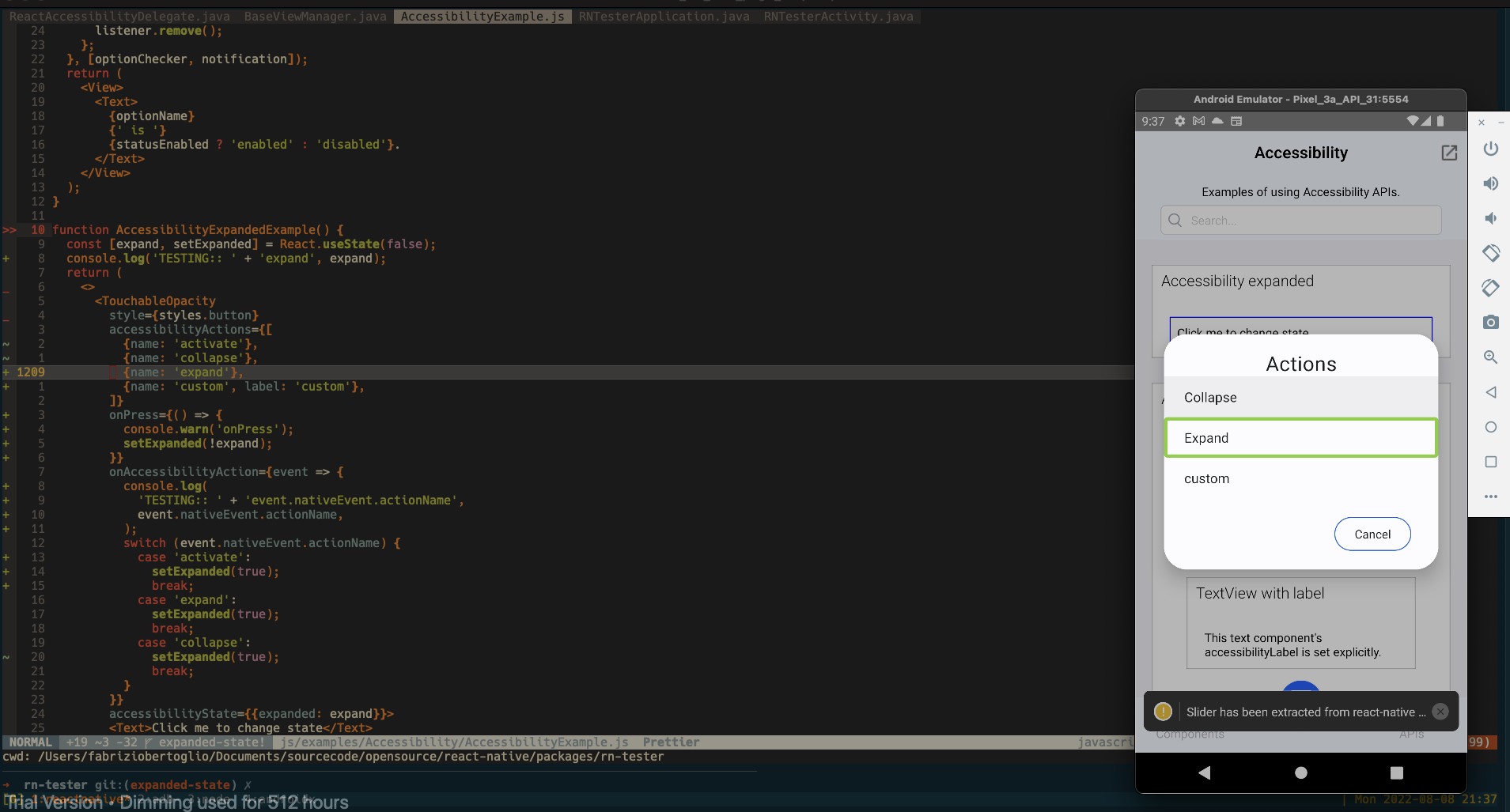Choose Collapse in the Actions dialog
Viewport: 1510px width, 812px height.
(x=1300, y=397)
